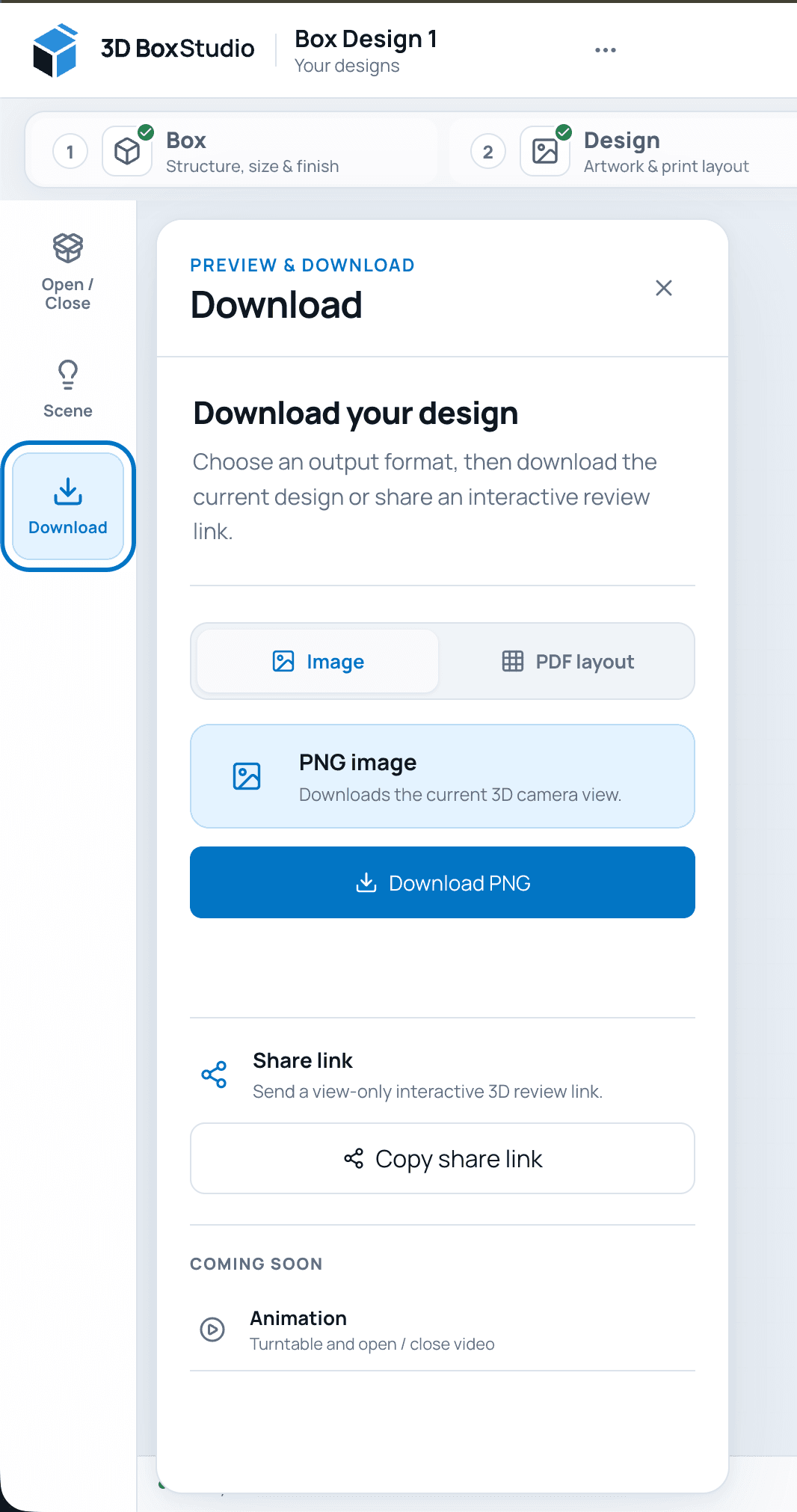The height and width of the screenshot is (1512, 797).
Task: Switch to the PDF layout tab
Action: click(567, 661)
